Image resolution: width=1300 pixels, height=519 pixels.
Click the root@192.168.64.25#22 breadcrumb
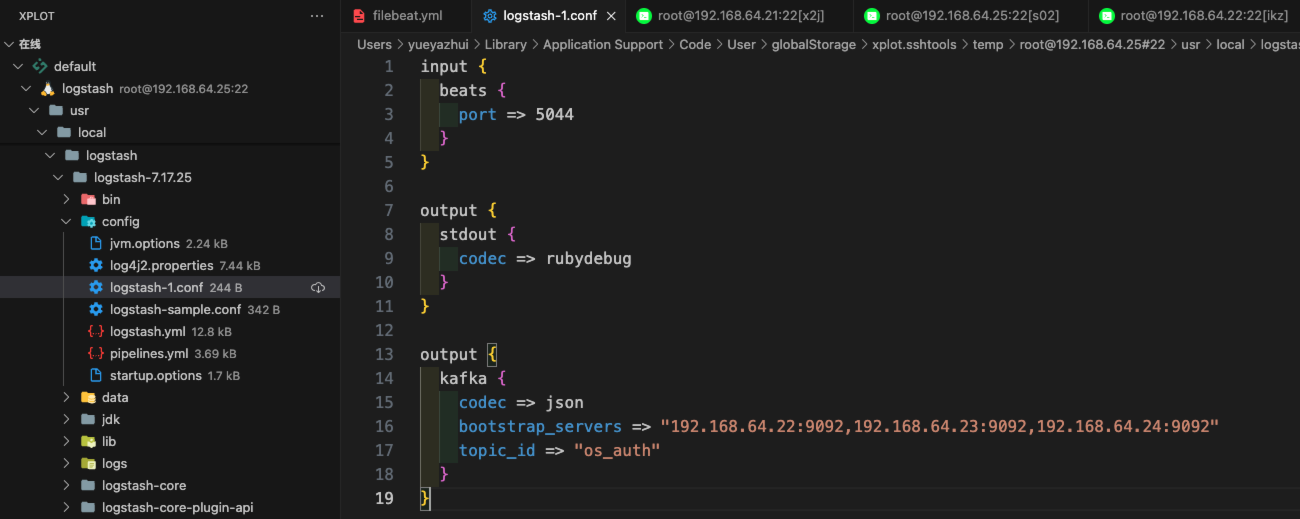tap(1093, 44)
